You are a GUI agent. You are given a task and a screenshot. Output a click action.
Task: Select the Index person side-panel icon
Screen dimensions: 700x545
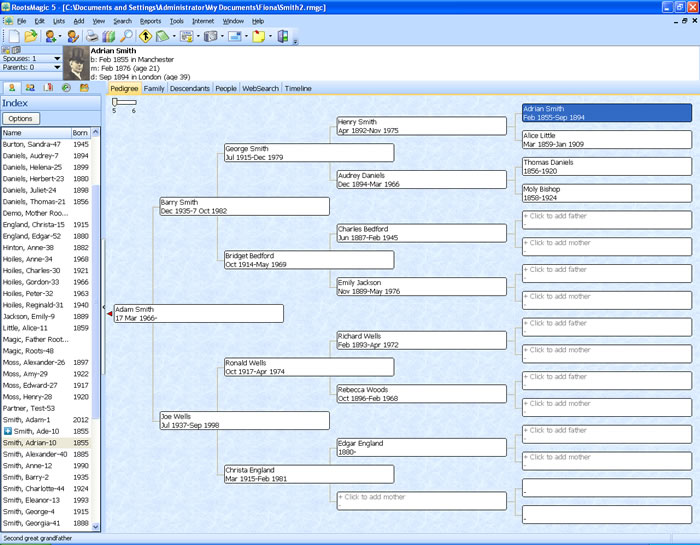tap(12, 88)
